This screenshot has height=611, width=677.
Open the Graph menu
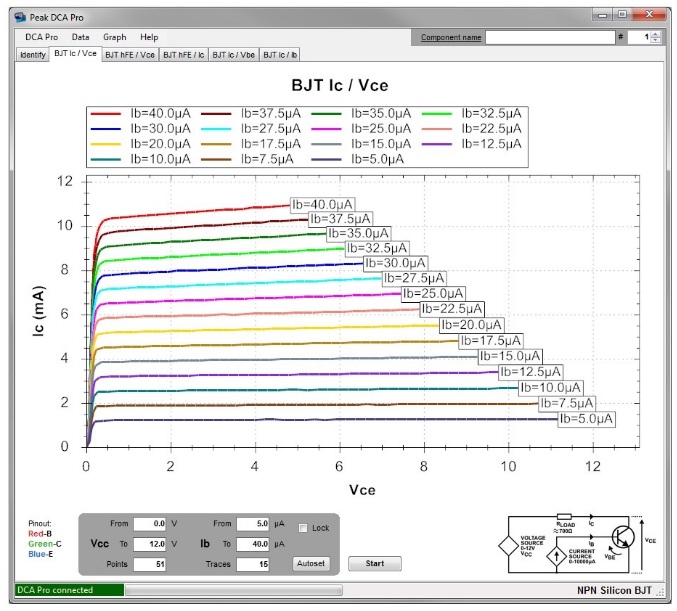(115, 37)
